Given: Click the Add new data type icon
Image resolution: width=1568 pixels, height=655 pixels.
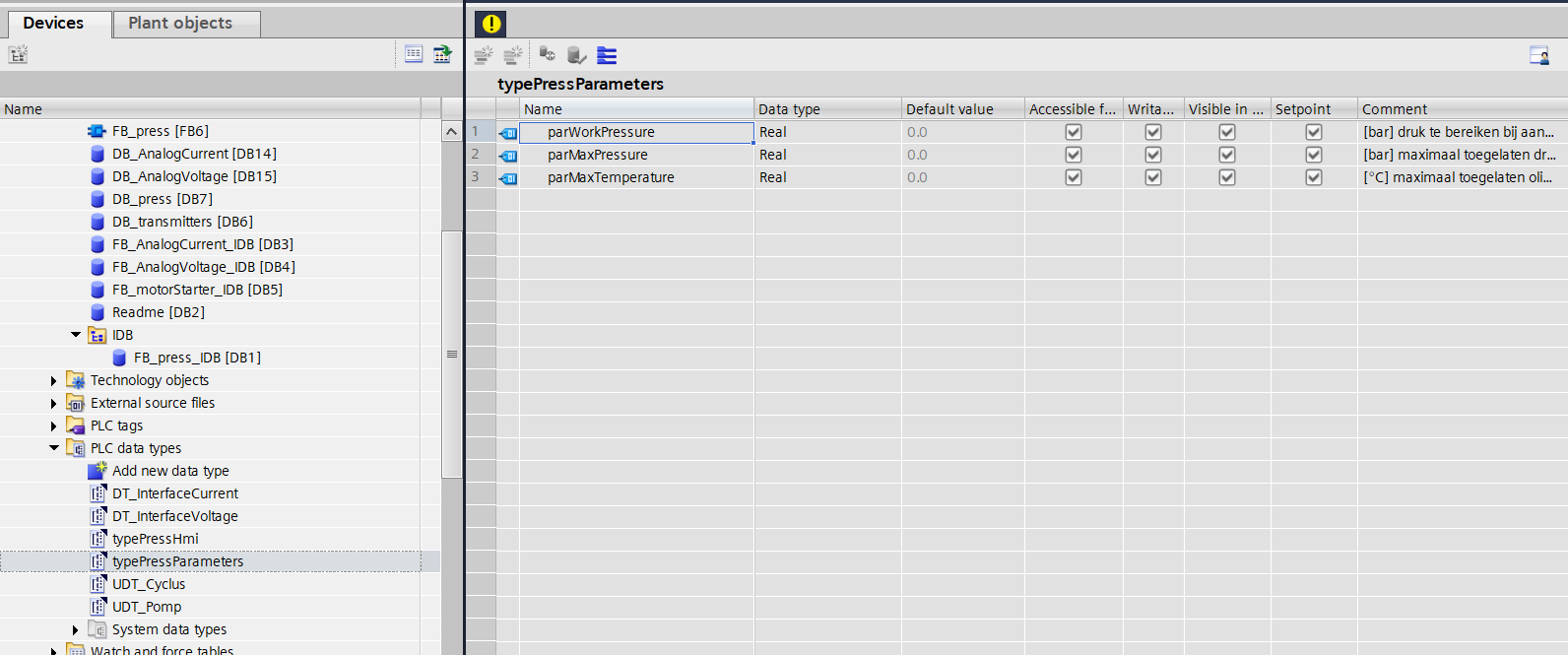Looking at the screenshot, I should point(98,471).
